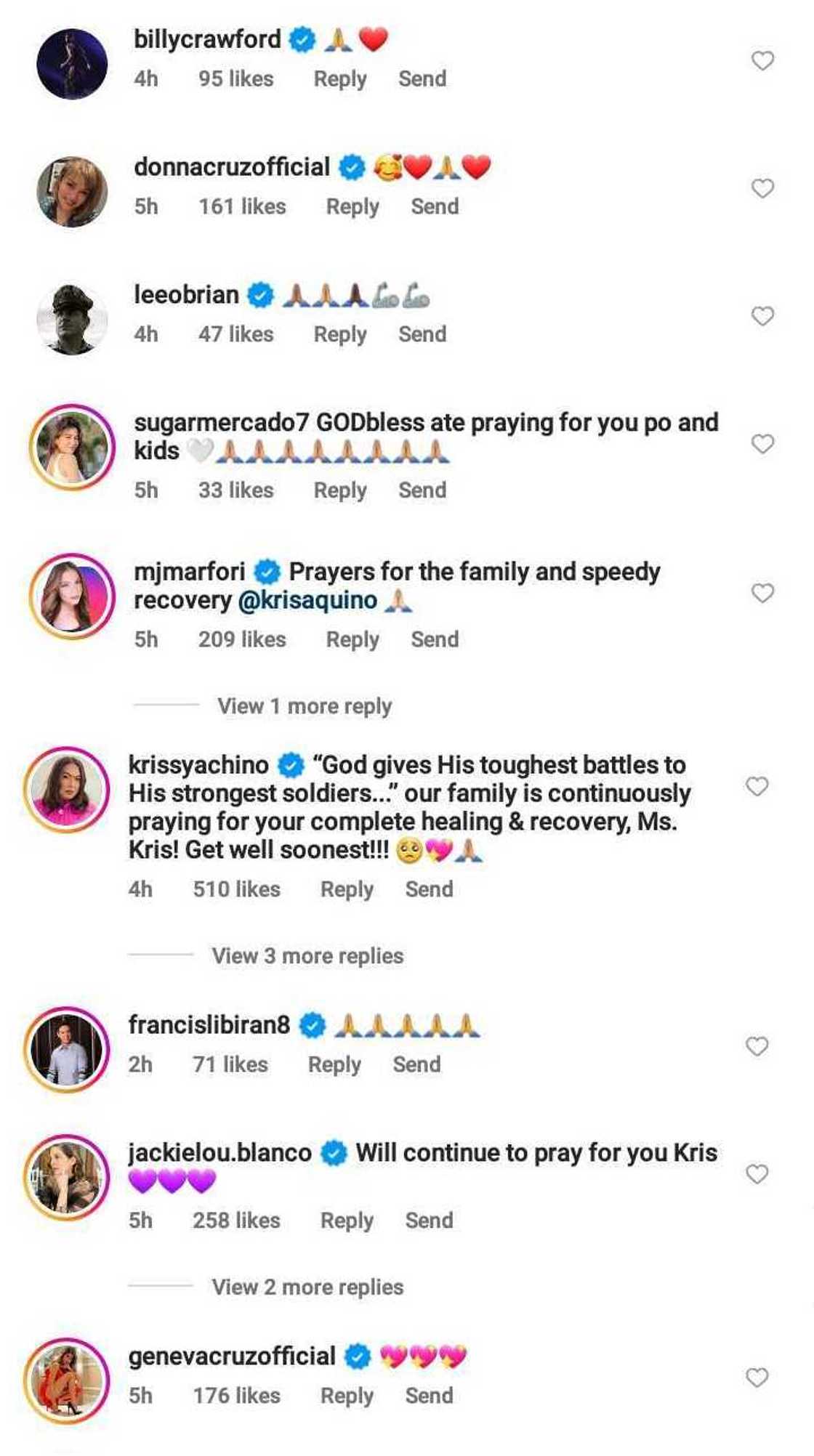Screen dimensions: 814x1456
Task: Like jackielou.blanco's comment
Action: [757, 1174]
